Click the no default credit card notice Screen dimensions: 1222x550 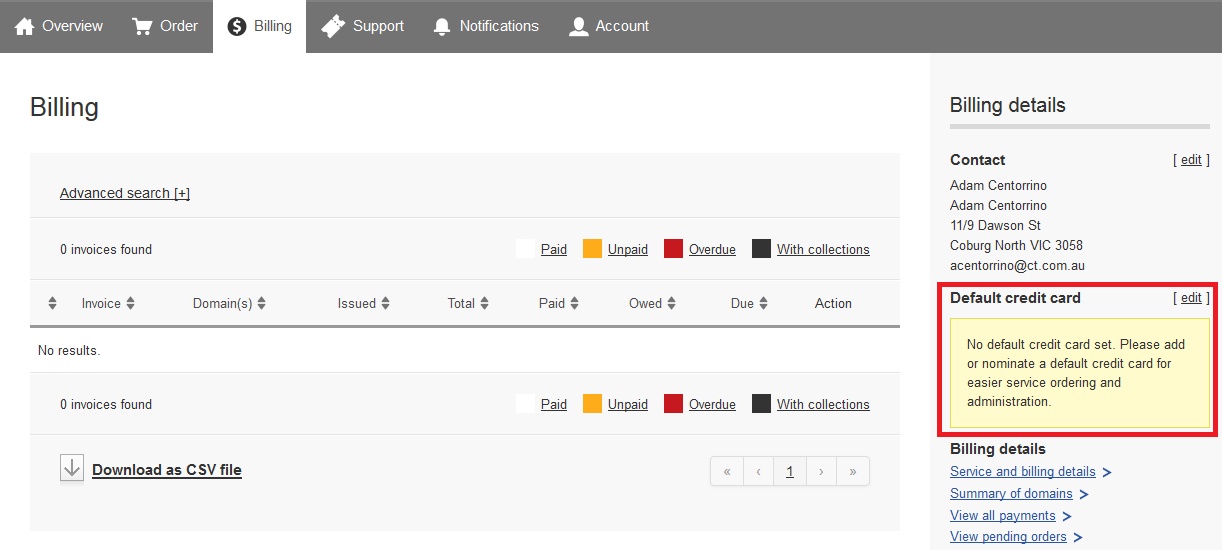1080,373
